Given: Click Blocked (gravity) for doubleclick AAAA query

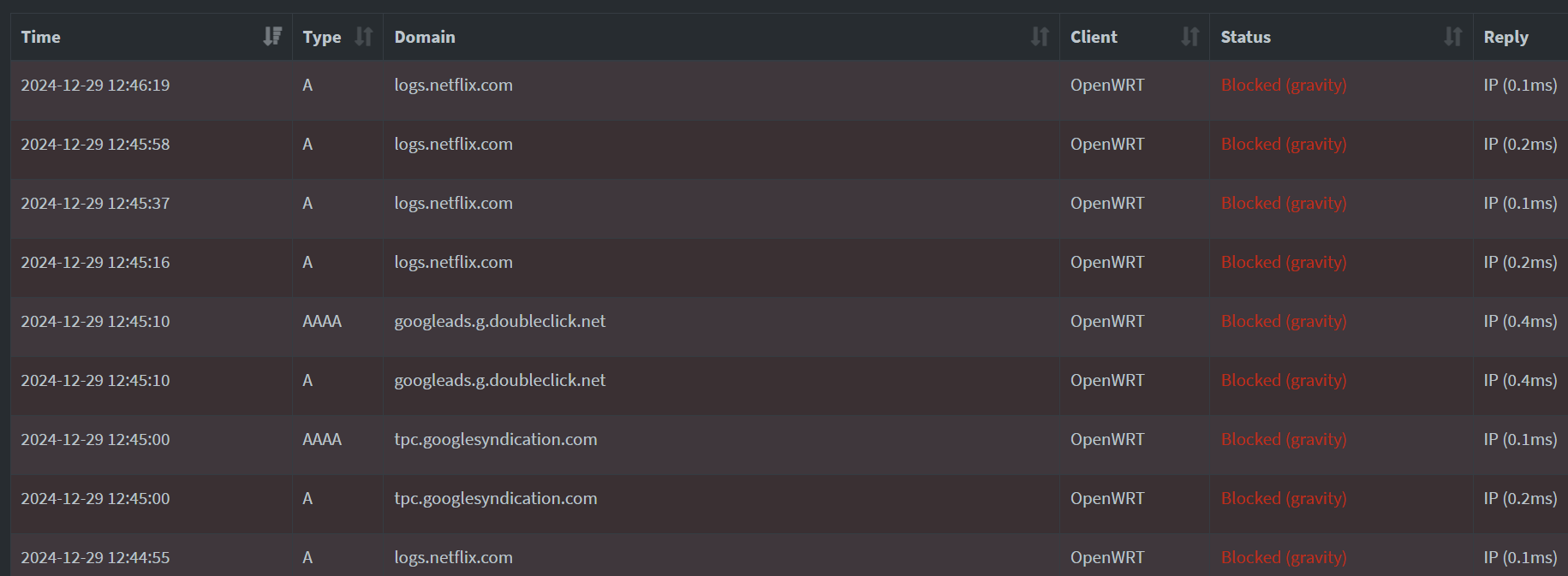Looking at the screenshot, I should pyautogui.click(x=1284, y=321).
